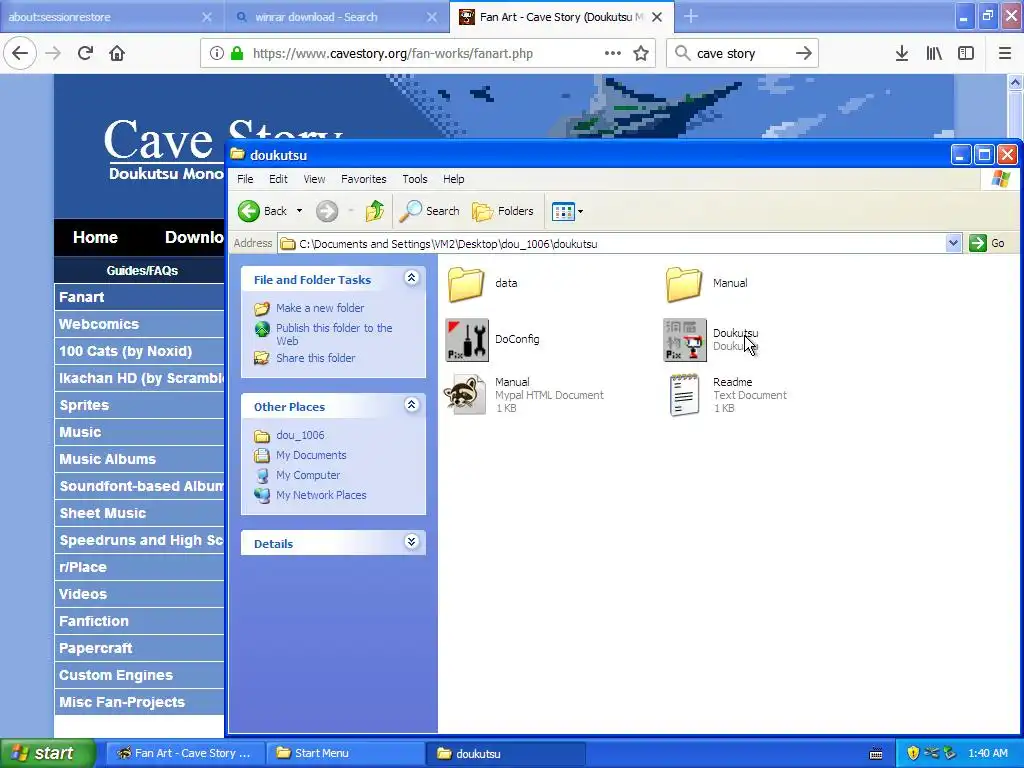
Task: Select the DoConfig application icon
Action: (467, 340)
